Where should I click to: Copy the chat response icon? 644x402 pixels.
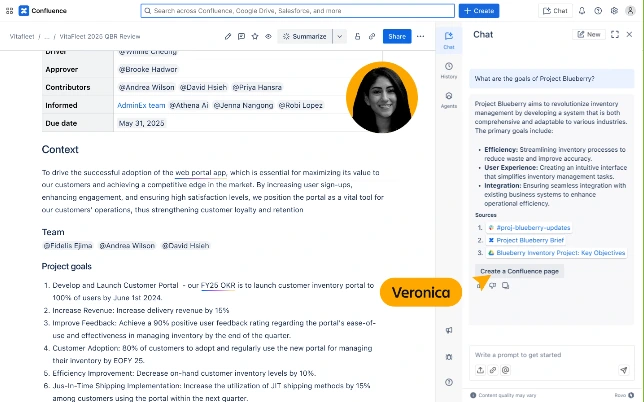[506, 285]
